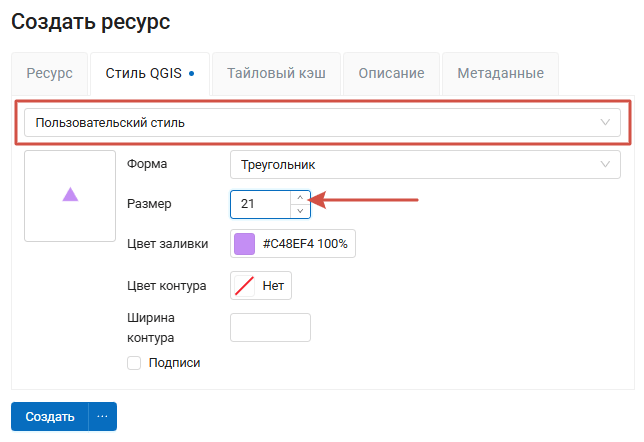Screen dimensions: 644x442
Task: Click the purple fill color swatch
Action: coord(244,244)
